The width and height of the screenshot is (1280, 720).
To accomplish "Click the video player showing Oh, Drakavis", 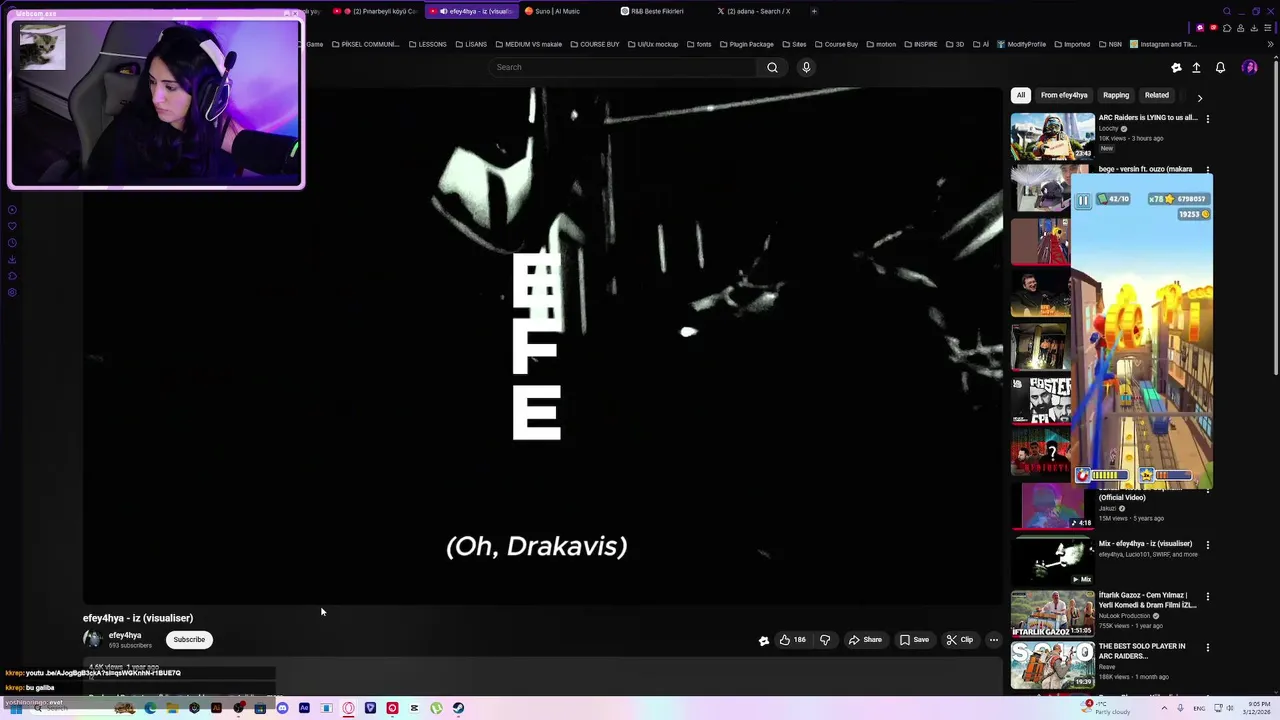I will pyautogui.click(x=543, y=346).
